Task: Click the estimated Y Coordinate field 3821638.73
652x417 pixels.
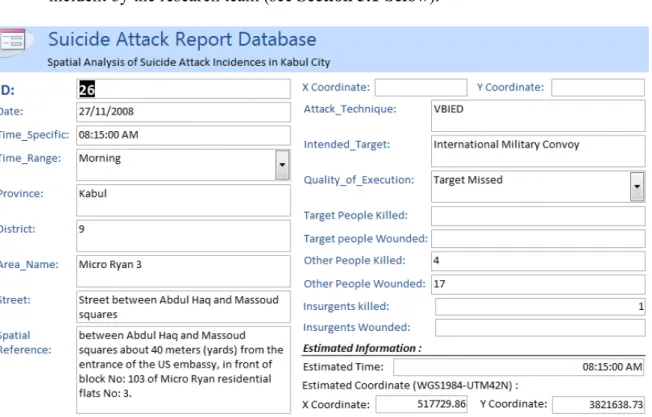Action: coord(599,404)
